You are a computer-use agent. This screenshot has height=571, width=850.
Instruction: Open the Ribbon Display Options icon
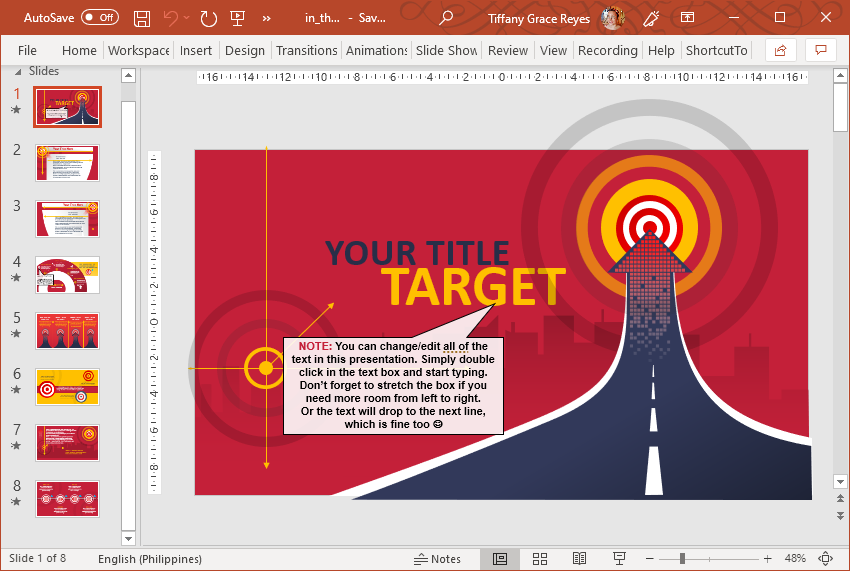pyautogui.click(x=687, y=18)
